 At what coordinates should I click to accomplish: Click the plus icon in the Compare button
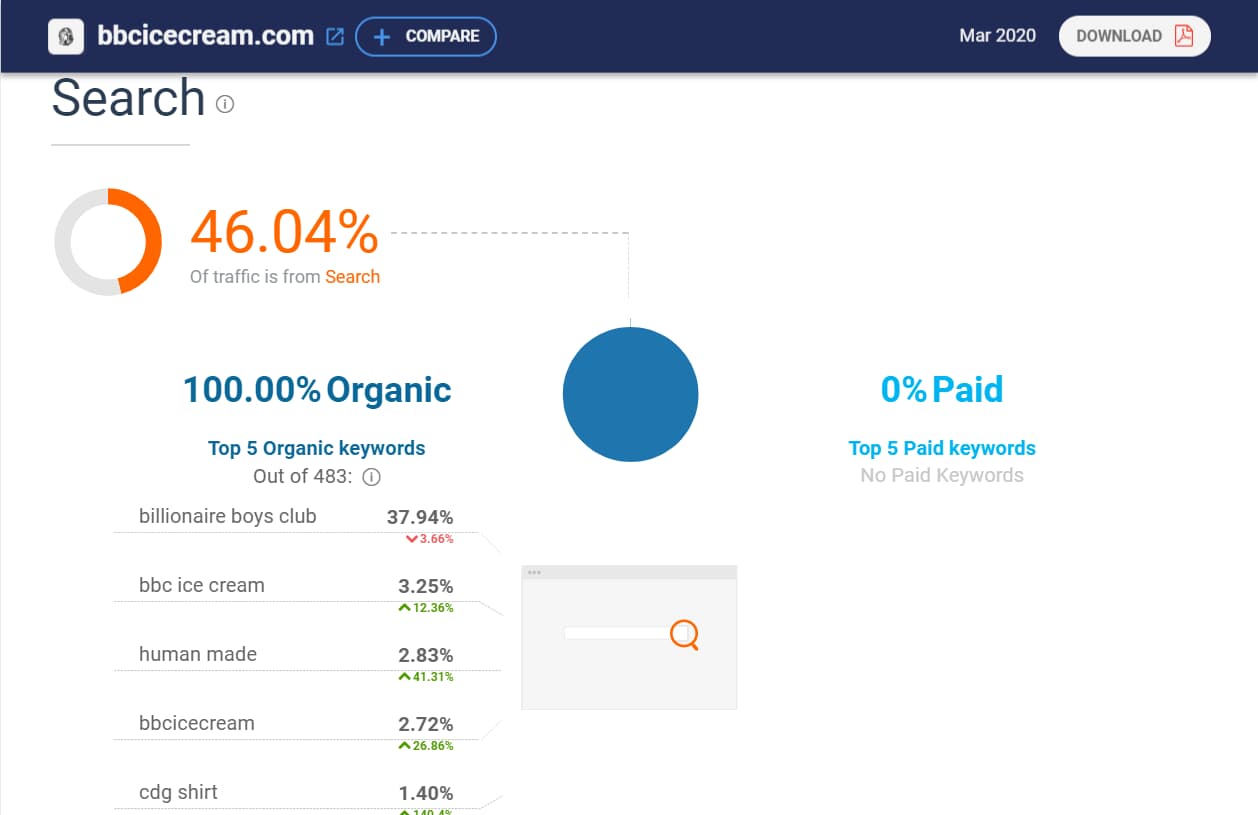point(381,37)
